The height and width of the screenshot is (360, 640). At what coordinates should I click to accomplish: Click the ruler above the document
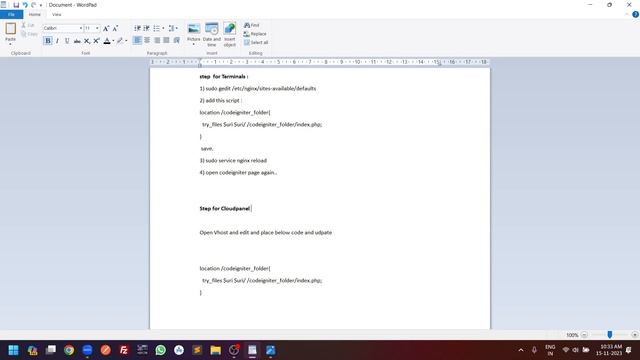point(320,62)
